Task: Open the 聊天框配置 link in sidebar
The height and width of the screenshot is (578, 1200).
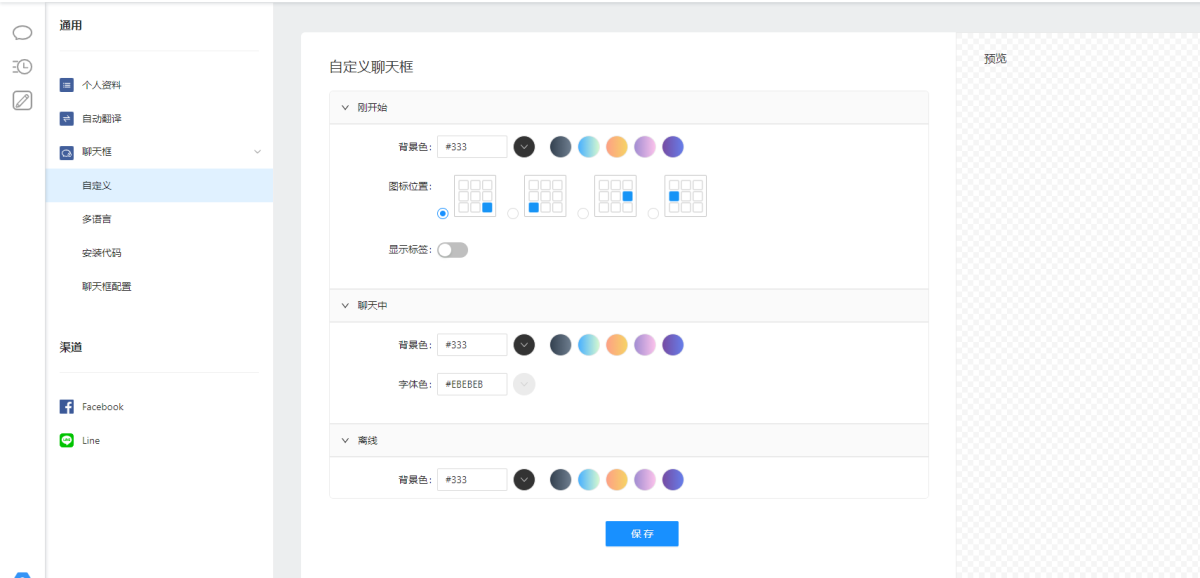Action: (x=106, y=286)
